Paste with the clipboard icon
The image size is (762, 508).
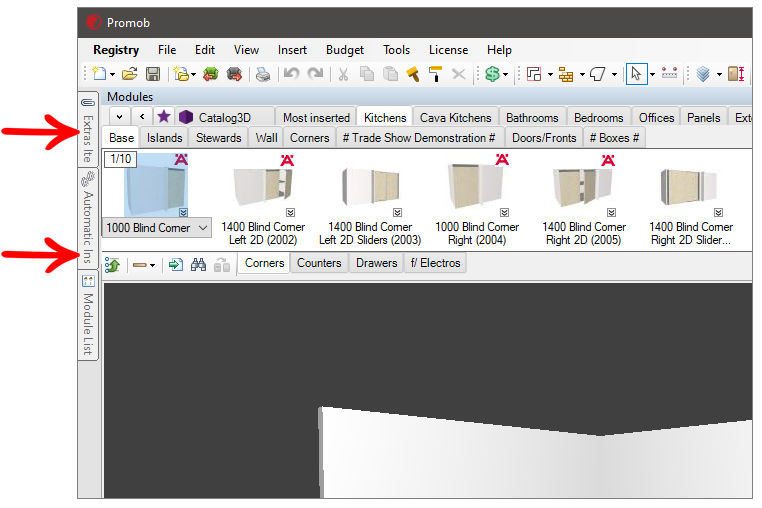[390, 74]
